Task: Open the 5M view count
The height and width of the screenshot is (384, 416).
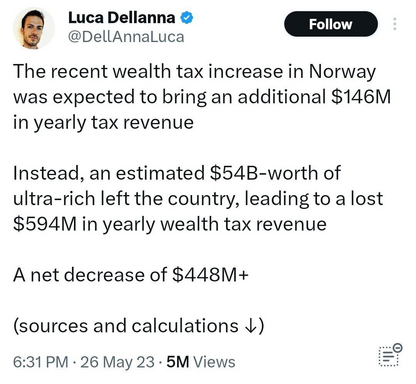Action: click(x=178, y=362)
